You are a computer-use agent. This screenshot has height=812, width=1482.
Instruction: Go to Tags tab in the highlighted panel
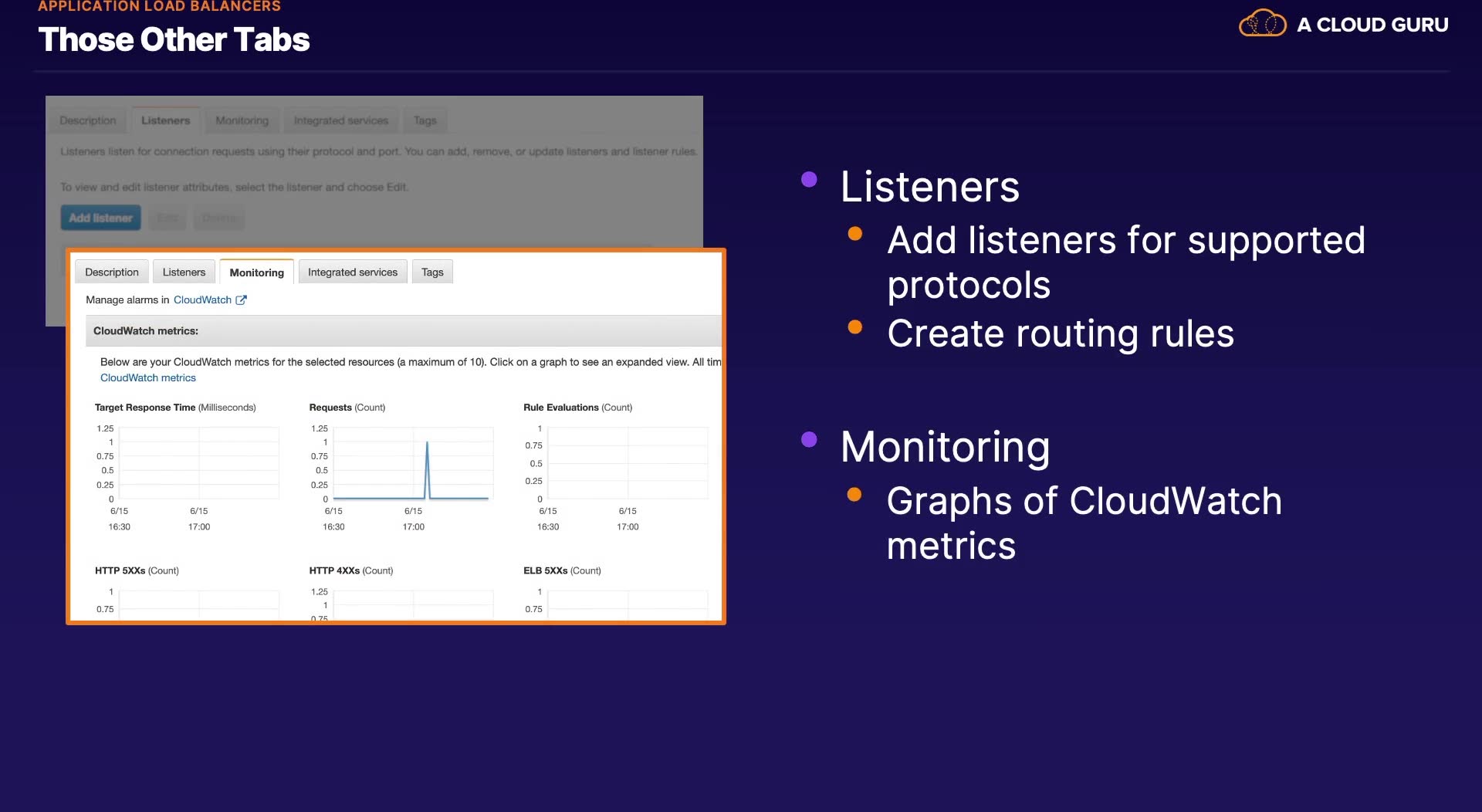432,272
